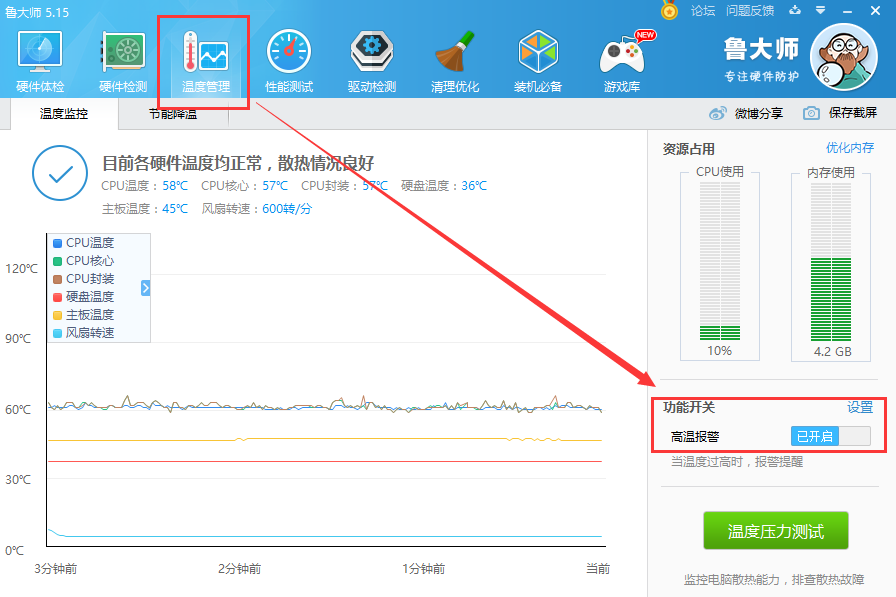Collapse the temperature legend panel arrow
Screen dimensions: 896x597
coord(145,288)
